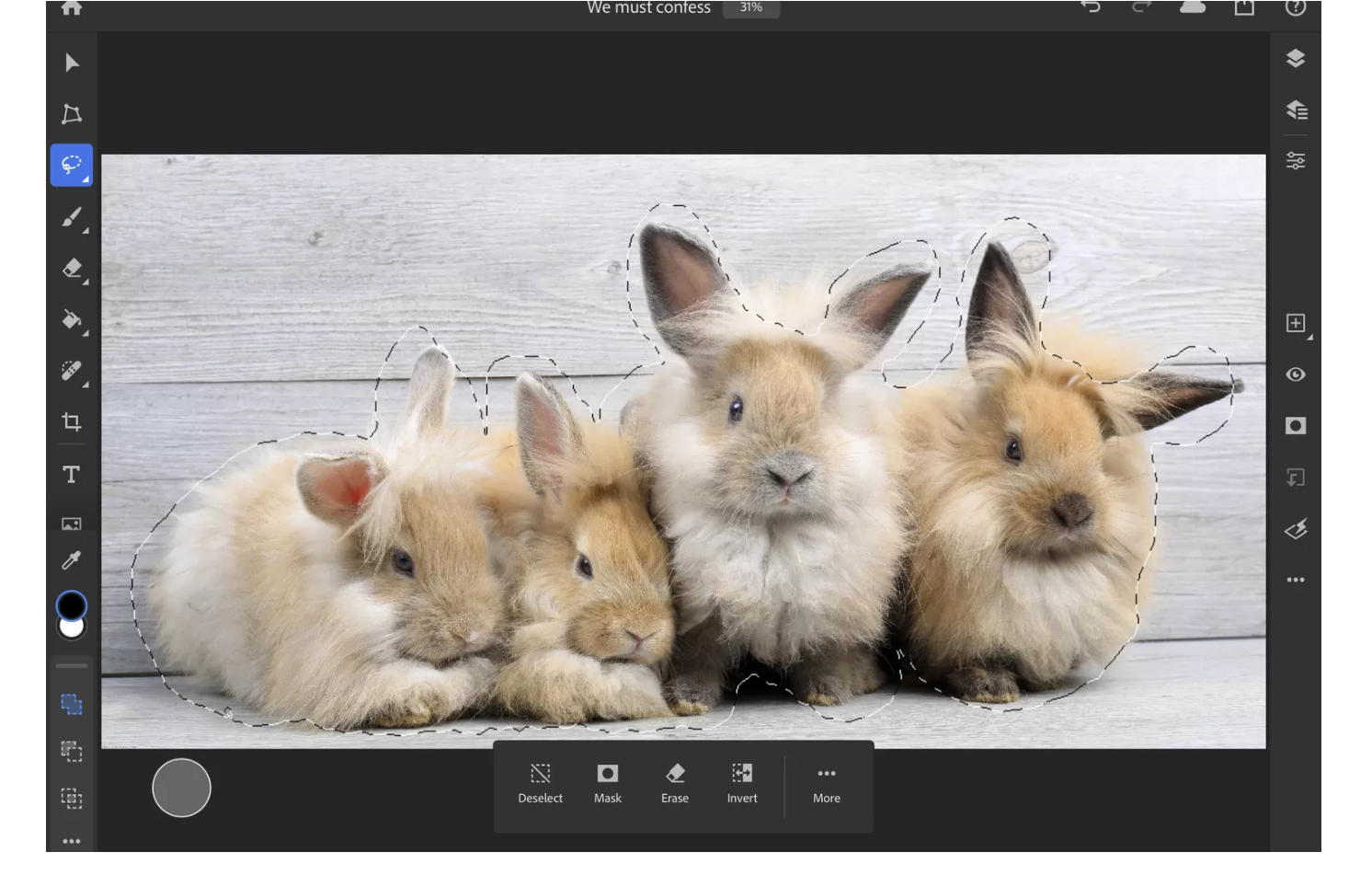
Task: Select the Move tool arrow
Action: 72,63
